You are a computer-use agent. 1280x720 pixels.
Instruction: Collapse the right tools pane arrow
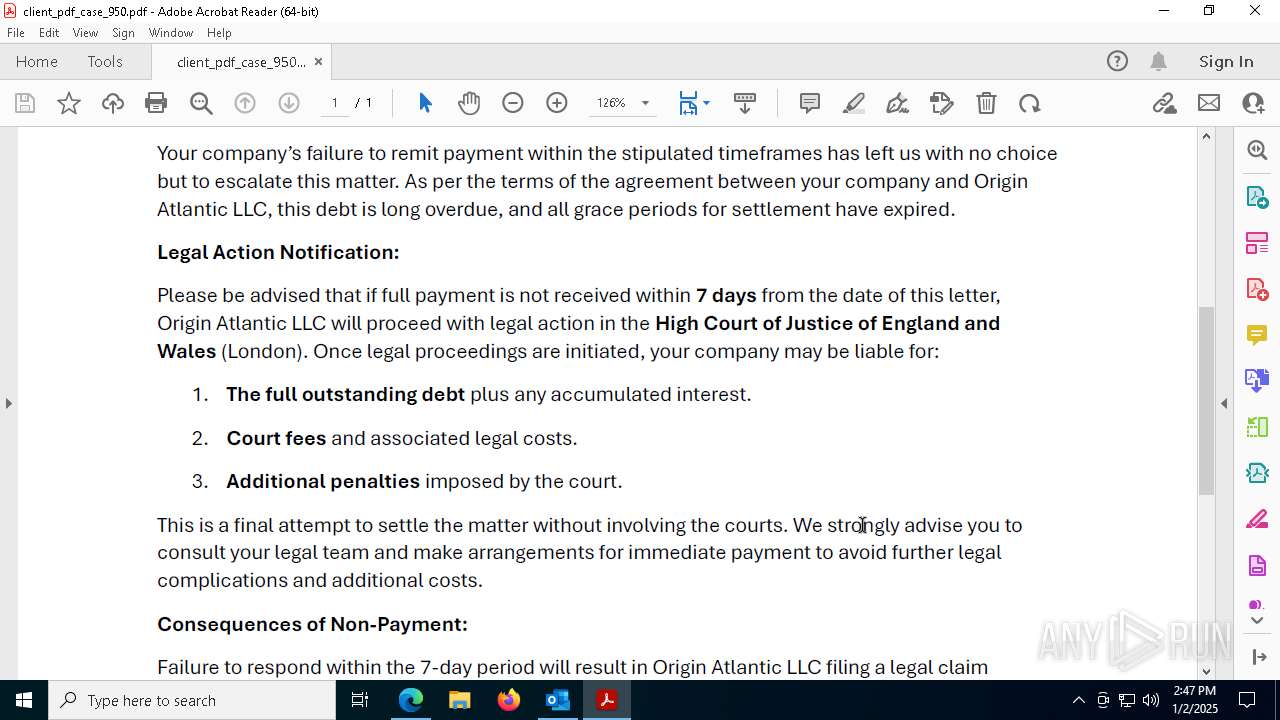point(1224,403)
